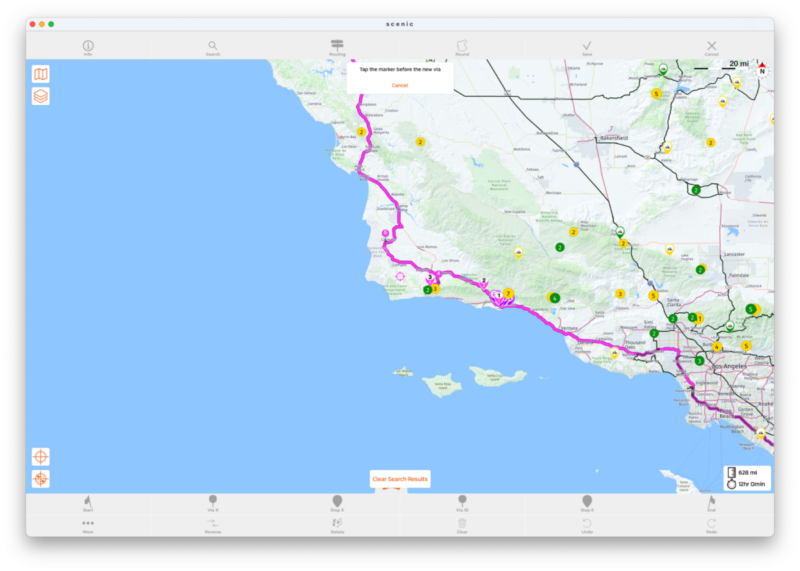Click the route distance and time box
Viewport: 800px width, 571px height.
point(748,478)
